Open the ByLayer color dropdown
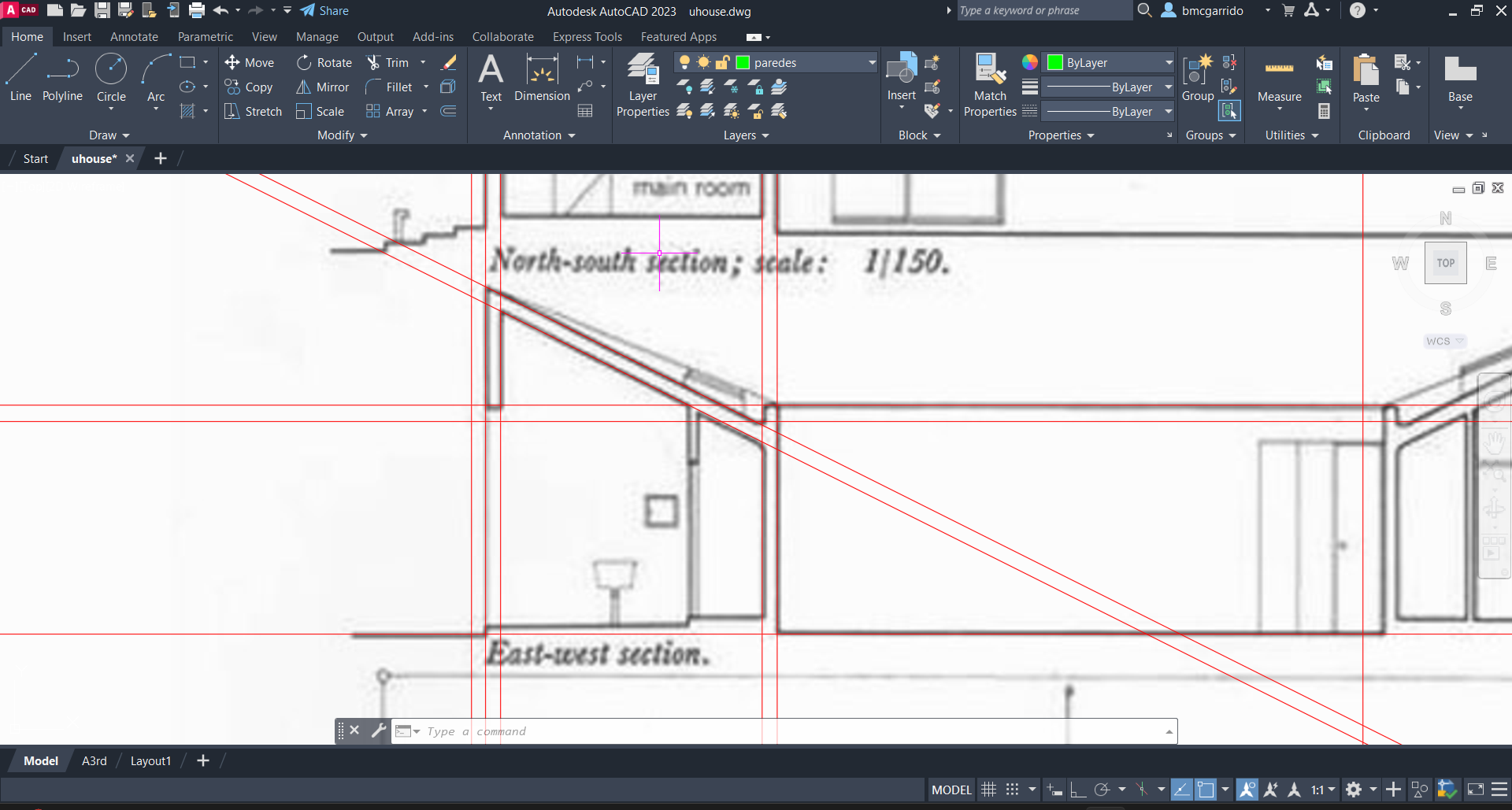Viewport: 1512px width, 810px height. (1169, 63)
